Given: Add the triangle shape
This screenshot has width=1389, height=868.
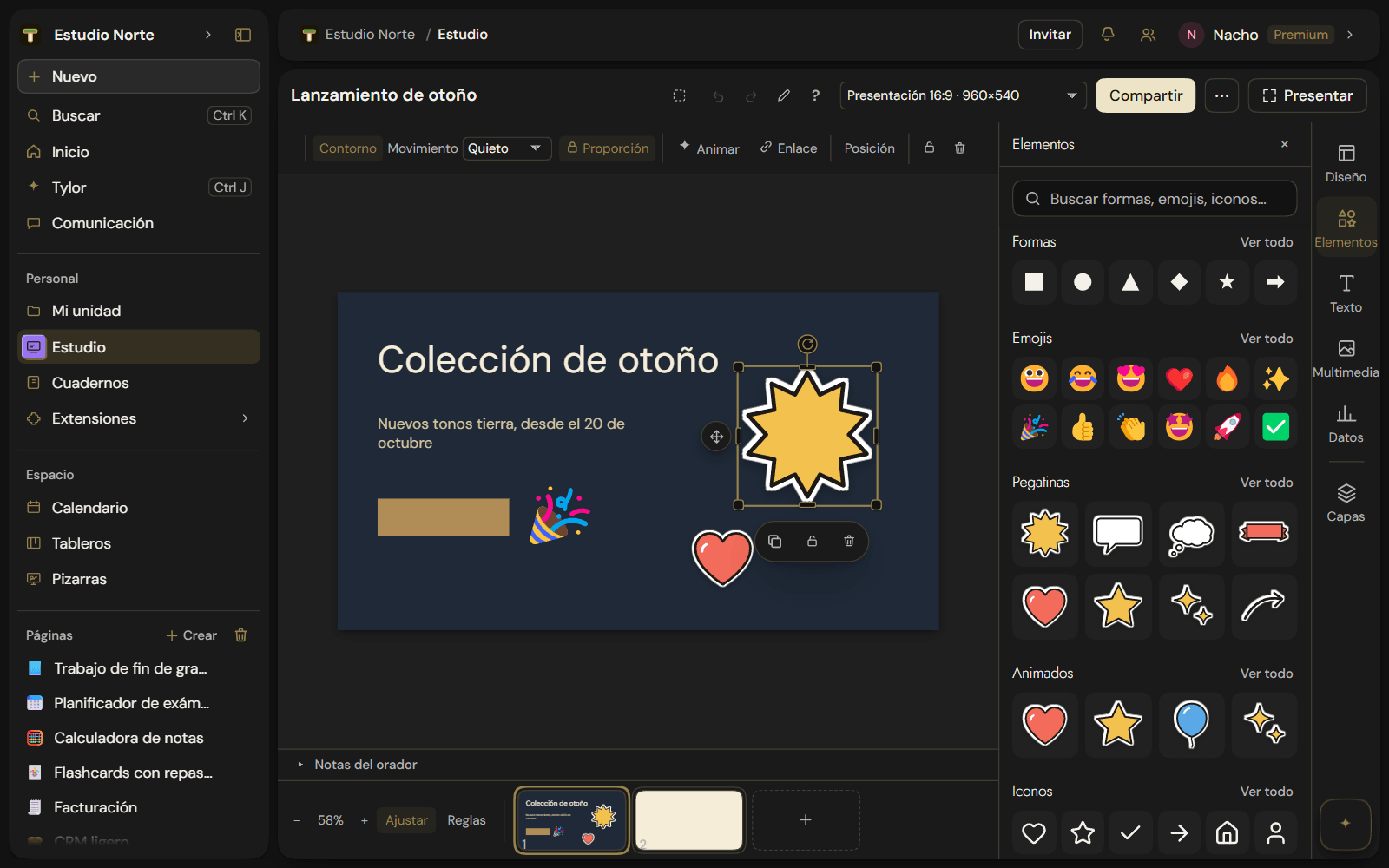Looking at the screenshot, I should [1130, 282].
